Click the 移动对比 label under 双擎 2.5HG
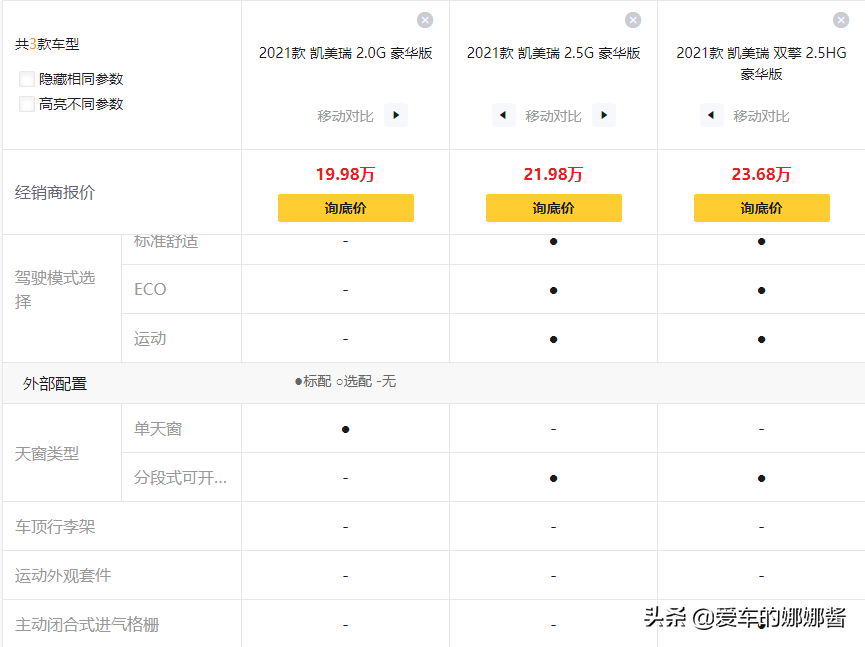This screenshot has height=647, width=865. click(x=761, y=116)
